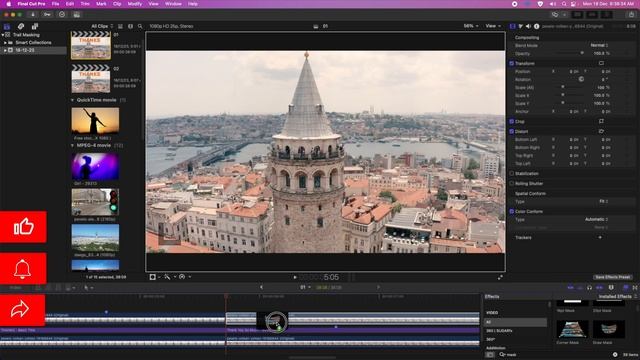640x360 pixels.
Task: Select the All effects category
Action: click(x=516, y=322)
